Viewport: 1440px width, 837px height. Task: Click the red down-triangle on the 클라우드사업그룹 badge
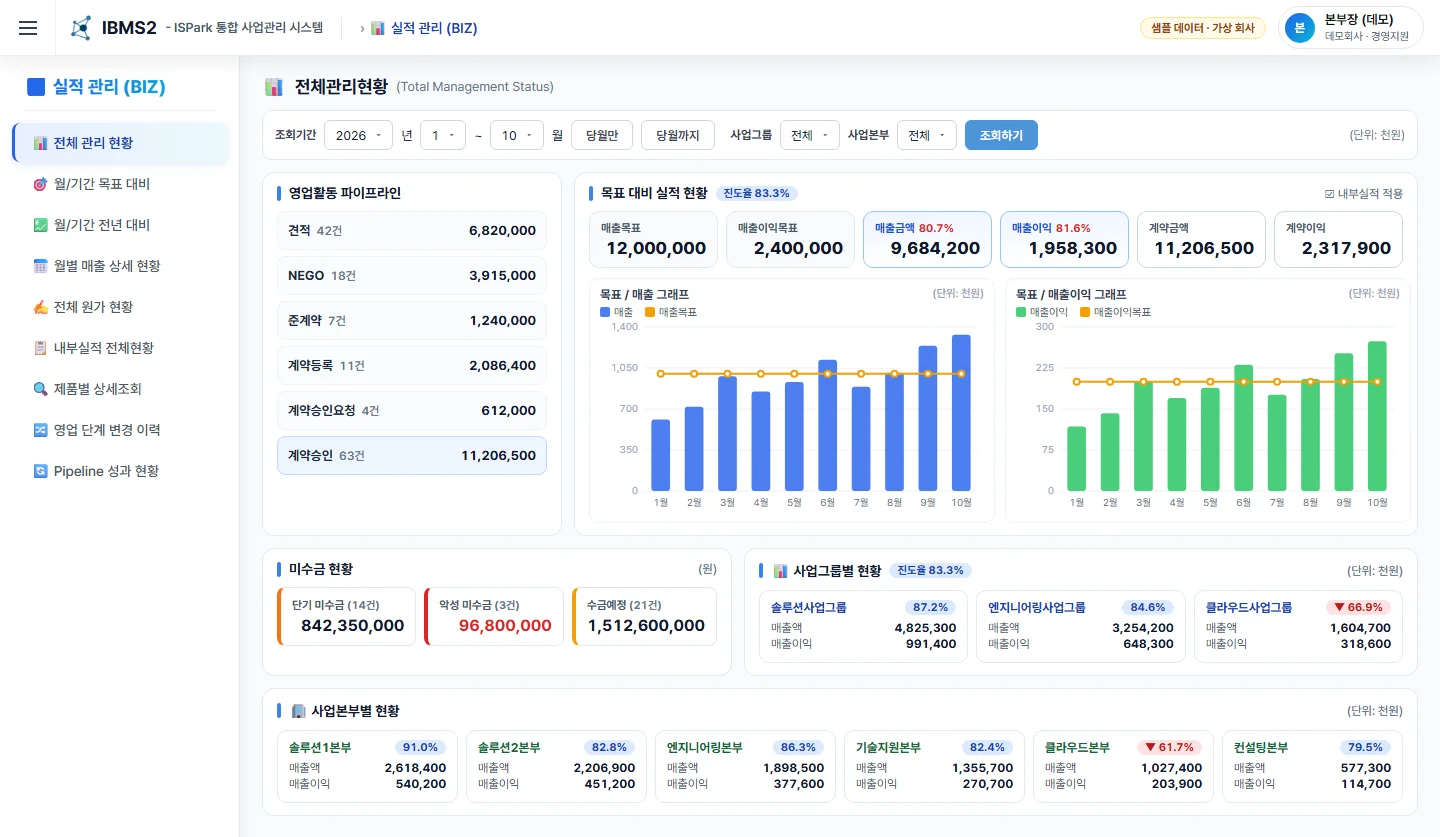[x=1340, y=607]
